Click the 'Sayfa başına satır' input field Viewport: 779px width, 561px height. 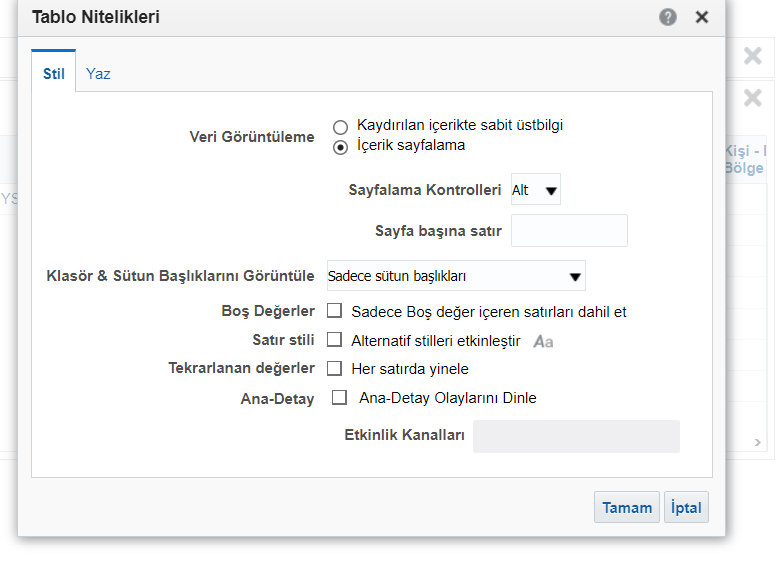tap(569, 231)
